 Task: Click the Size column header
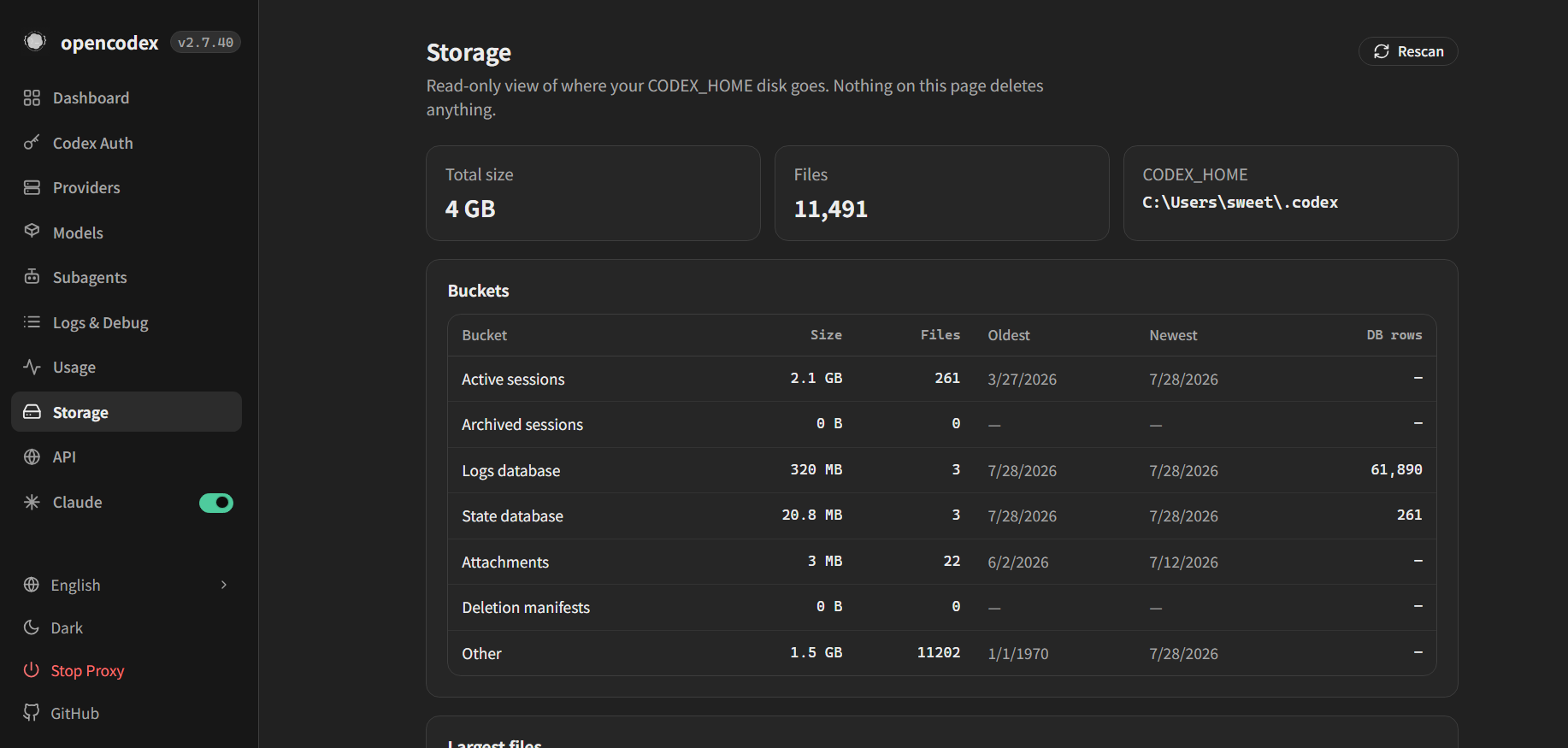pos(826,335)
